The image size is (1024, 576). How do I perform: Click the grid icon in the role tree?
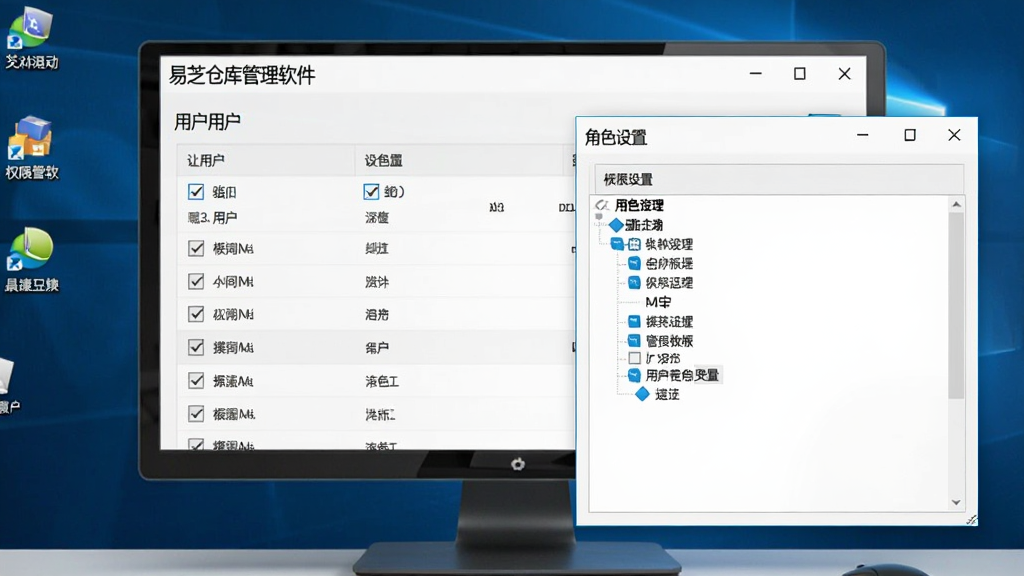(634, 244)
